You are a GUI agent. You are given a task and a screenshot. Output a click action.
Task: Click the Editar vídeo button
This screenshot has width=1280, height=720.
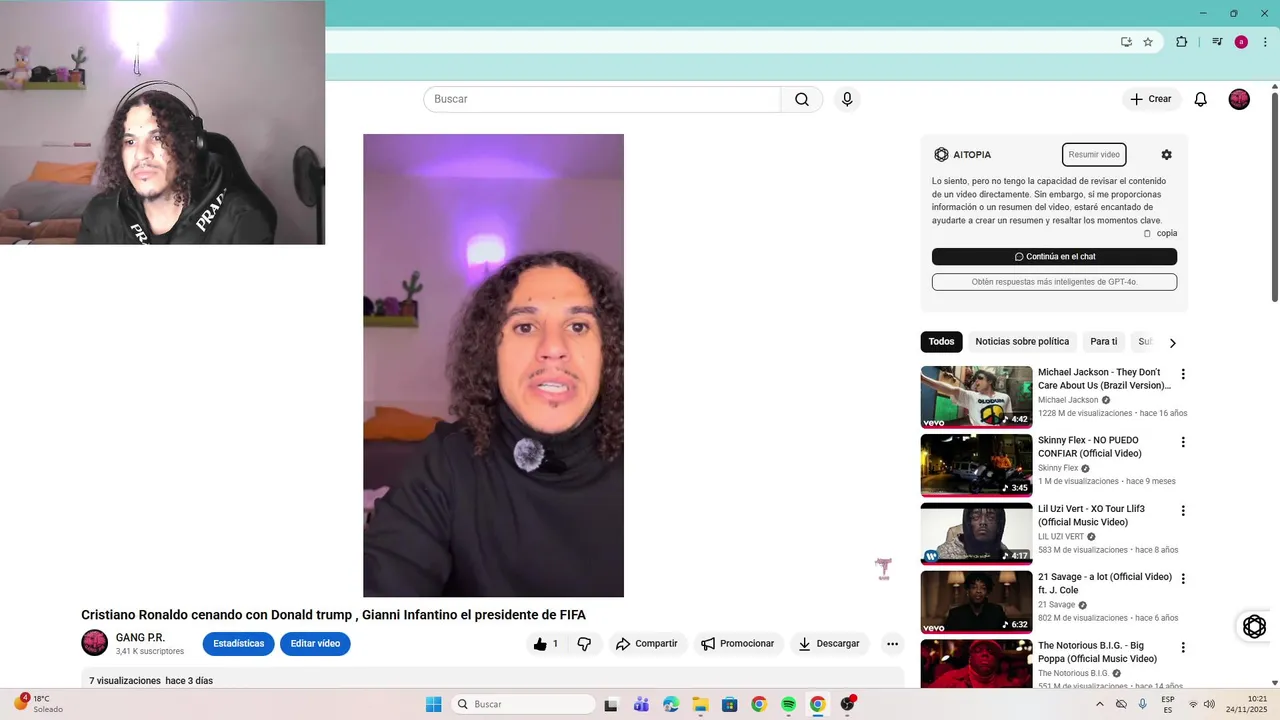[315, 644]
